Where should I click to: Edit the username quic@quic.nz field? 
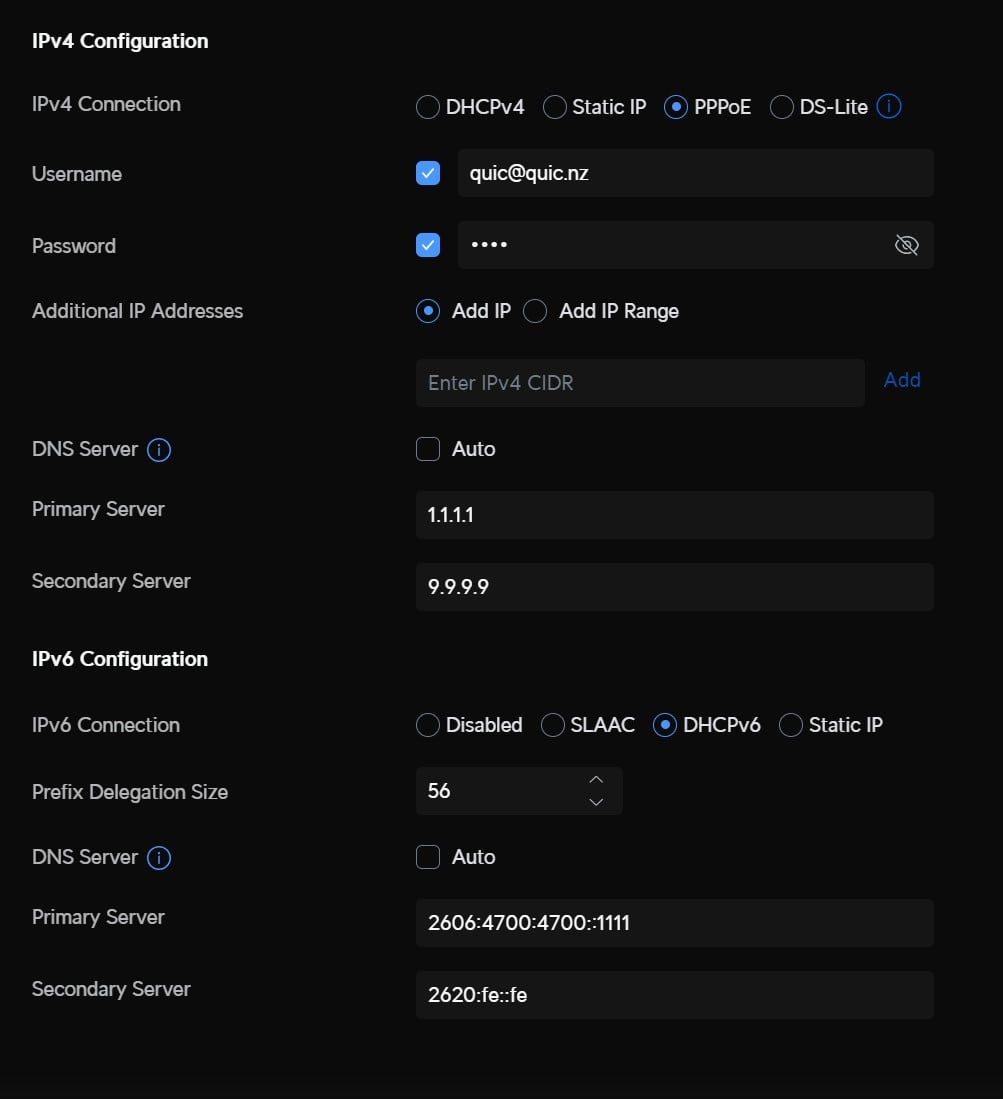coord(694,172)
